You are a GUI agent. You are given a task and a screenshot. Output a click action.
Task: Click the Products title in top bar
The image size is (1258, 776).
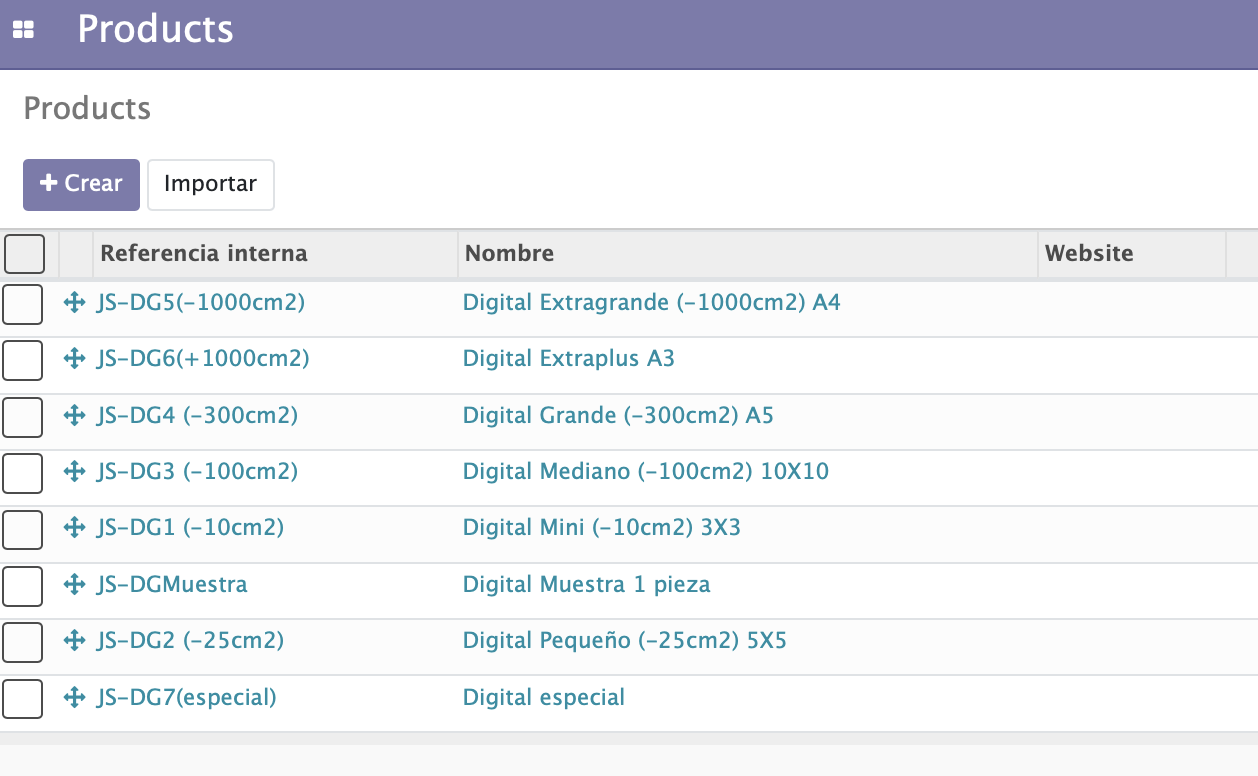pyautogui.click(x=155, y=29)
